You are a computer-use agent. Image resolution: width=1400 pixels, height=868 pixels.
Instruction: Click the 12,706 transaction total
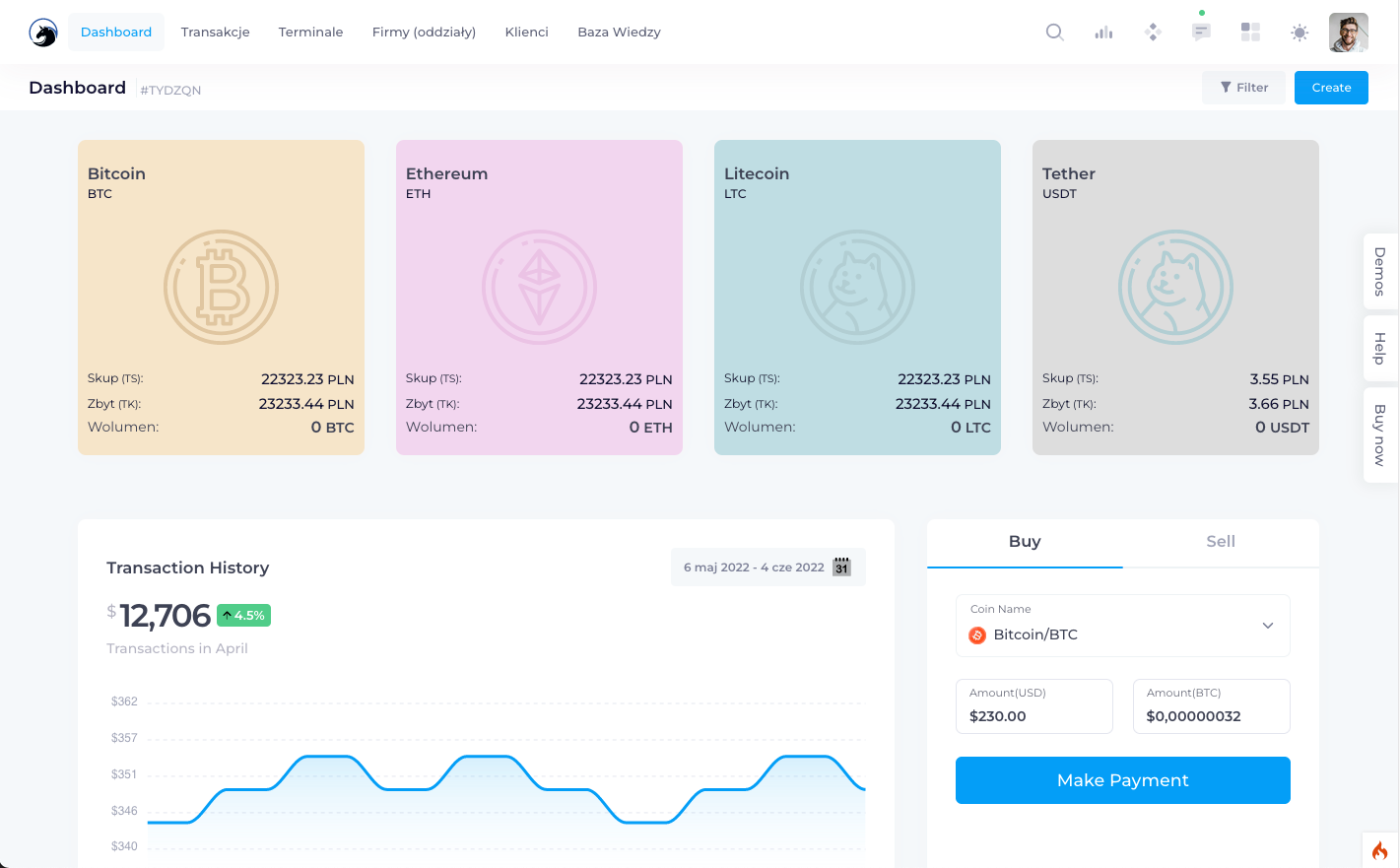166,616
